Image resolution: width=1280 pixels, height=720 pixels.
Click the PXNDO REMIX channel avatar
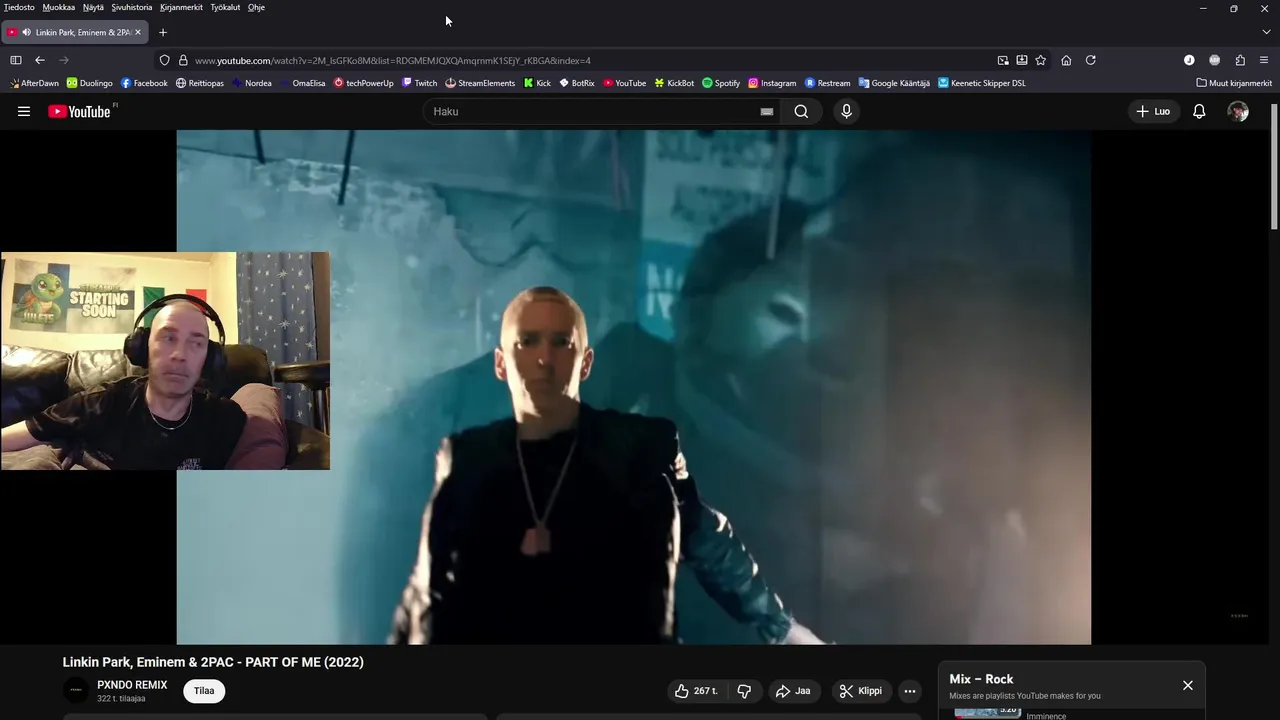(76, 690)
